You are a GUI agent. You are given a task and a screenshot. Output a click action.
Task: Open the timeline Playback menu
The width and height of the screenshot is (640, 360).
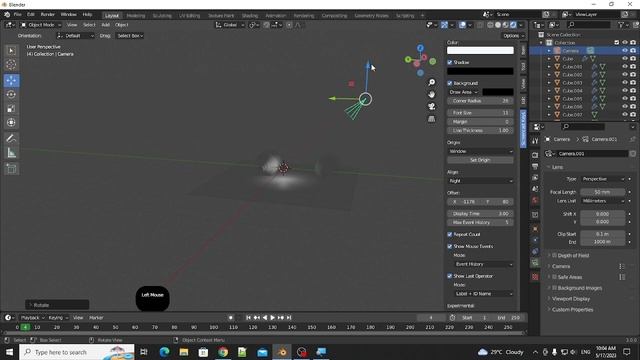32,318
